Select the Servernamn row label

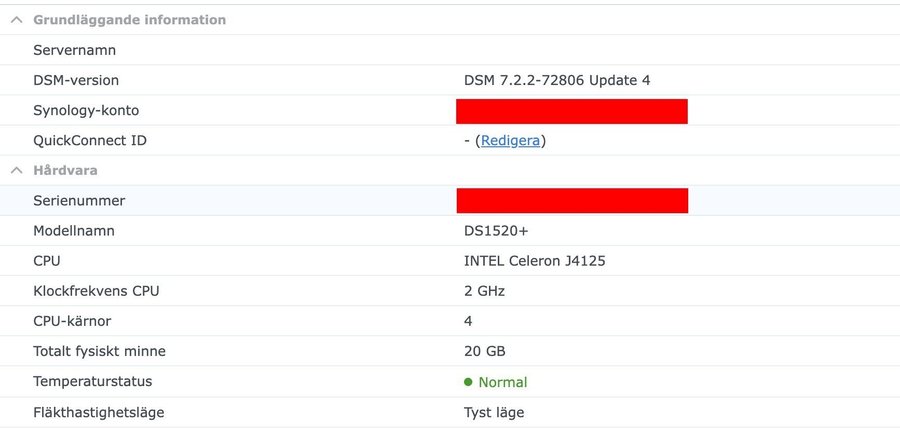pos(75,50)
